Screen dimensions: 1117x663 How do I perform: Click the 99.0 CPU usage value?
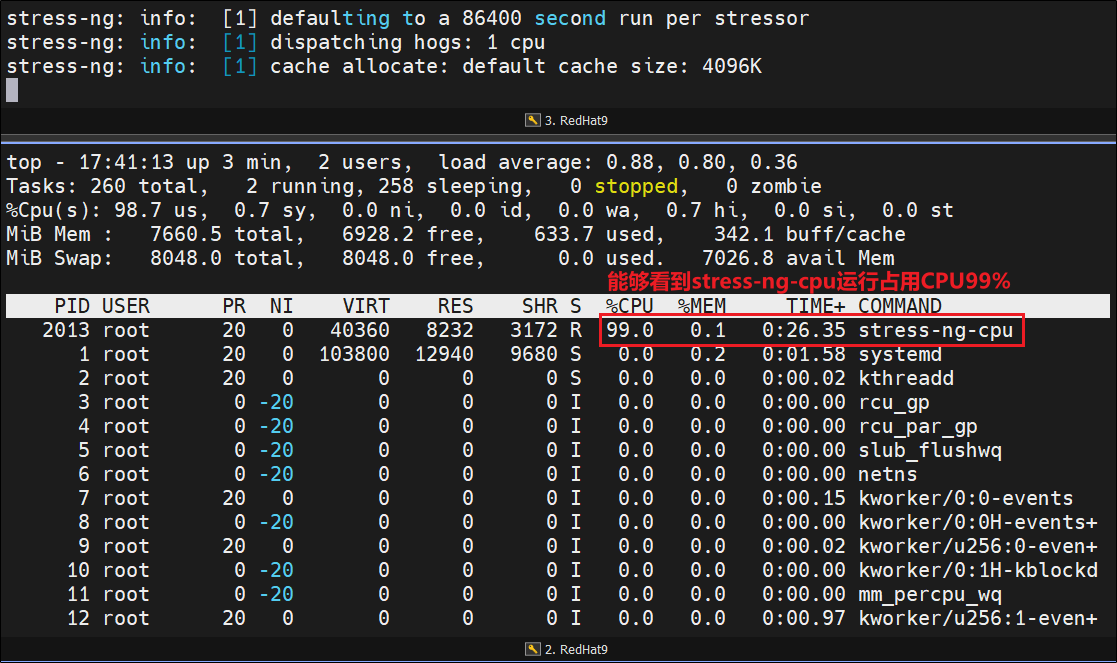tap(630, 330)
